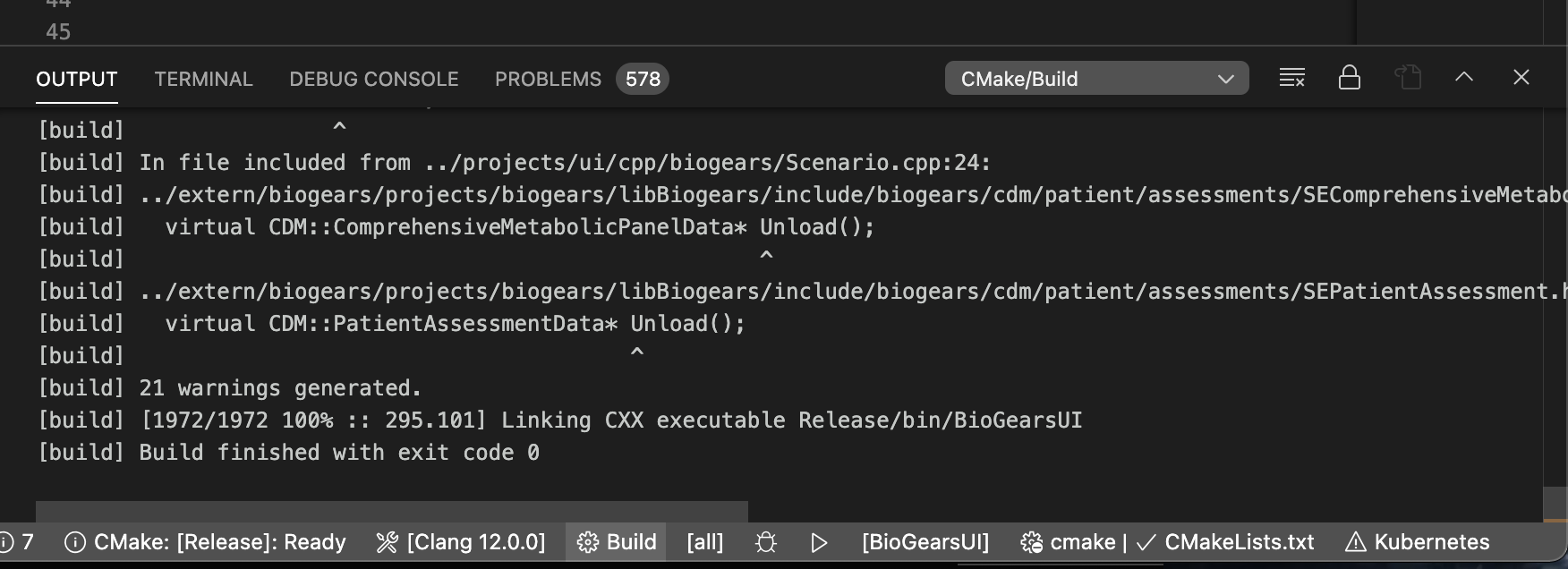
Task: Open the PROBLEMS tab
Action: pyautogui.click(x=581, y=79)
